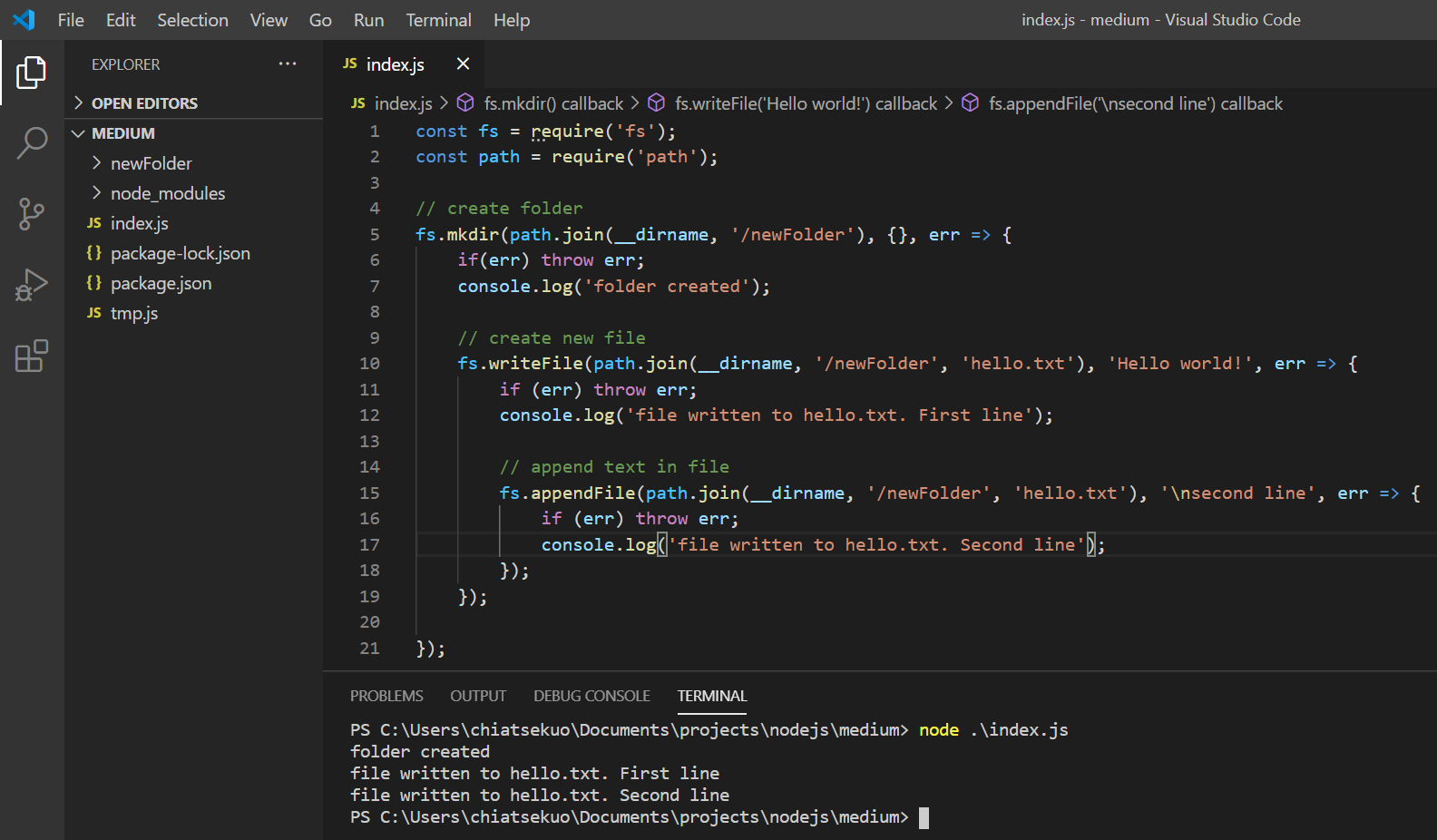Click fs.appendFile('\nsecond line') callback breadcrumb
This screenshot has width=1437, height=840.
[1136, 103]
